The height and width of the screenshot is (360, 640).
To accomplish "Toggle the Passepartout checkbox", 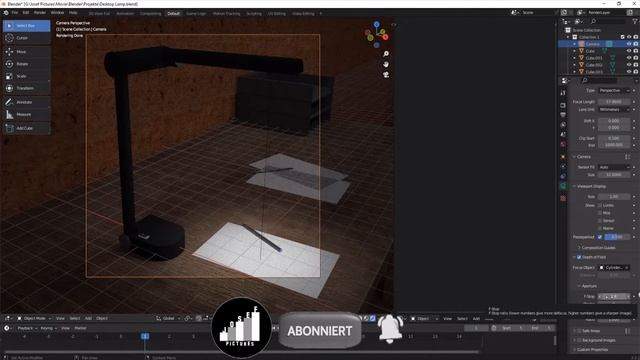I will [600, 237].
